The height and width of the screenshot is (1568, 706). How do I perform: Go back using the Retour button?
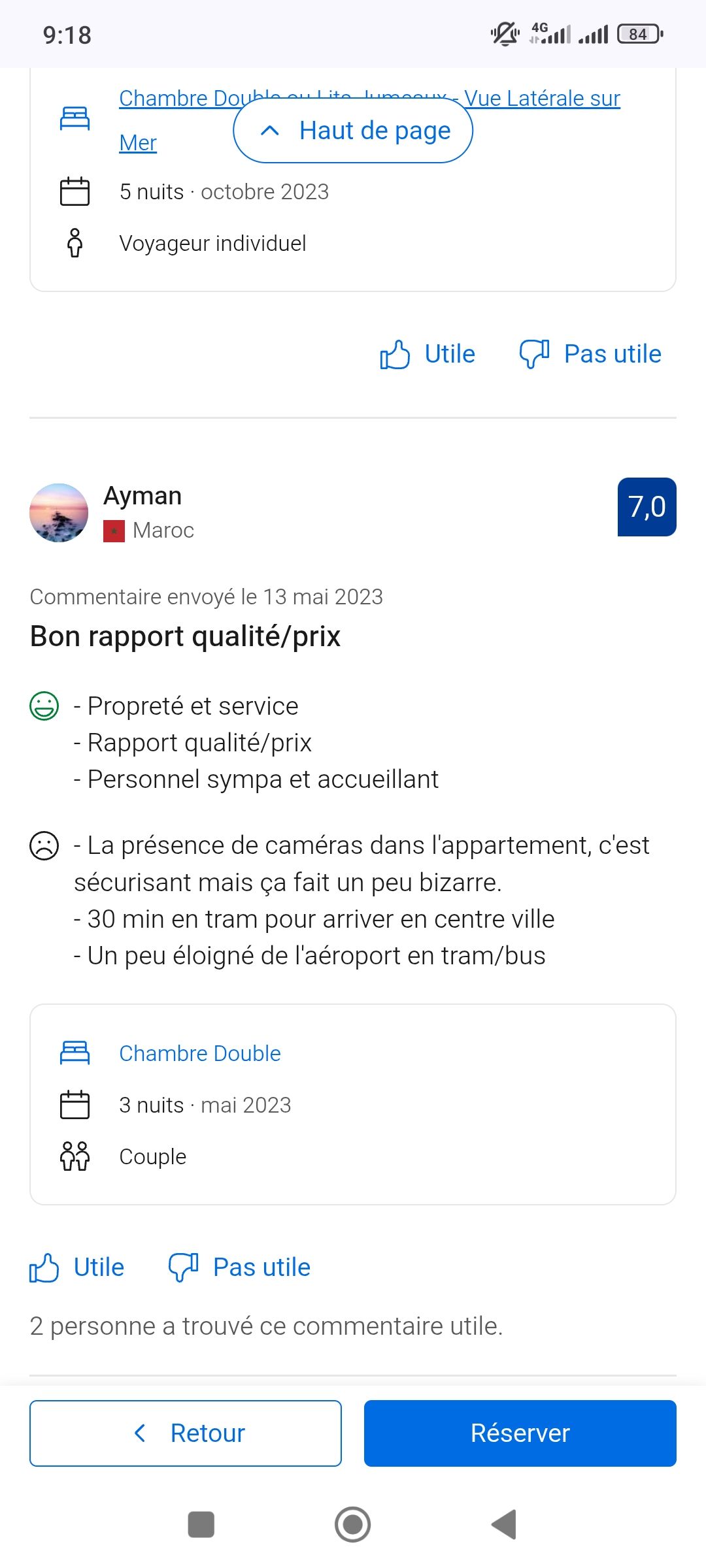tap(186, 1433)
